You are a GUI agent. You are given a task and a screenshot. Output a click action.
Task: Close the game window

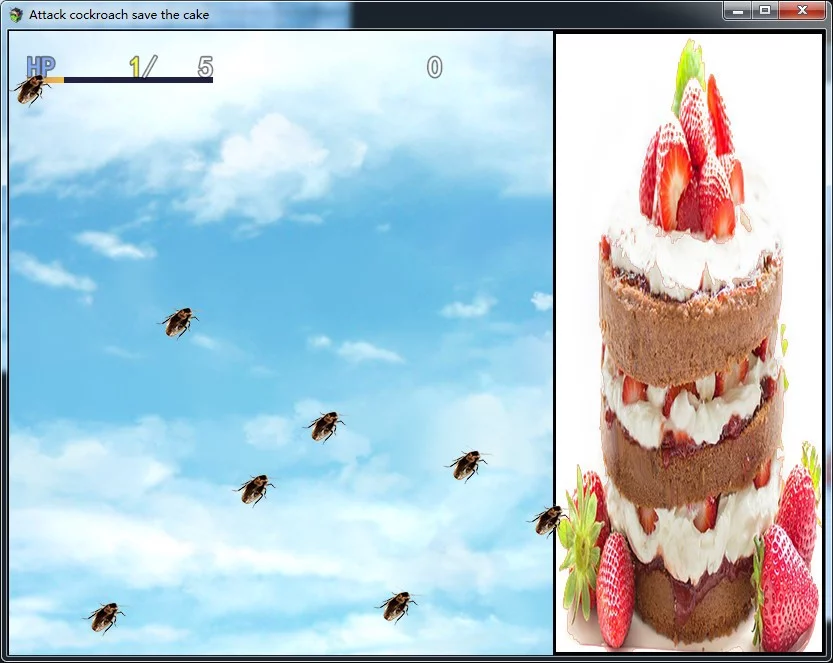802,11
